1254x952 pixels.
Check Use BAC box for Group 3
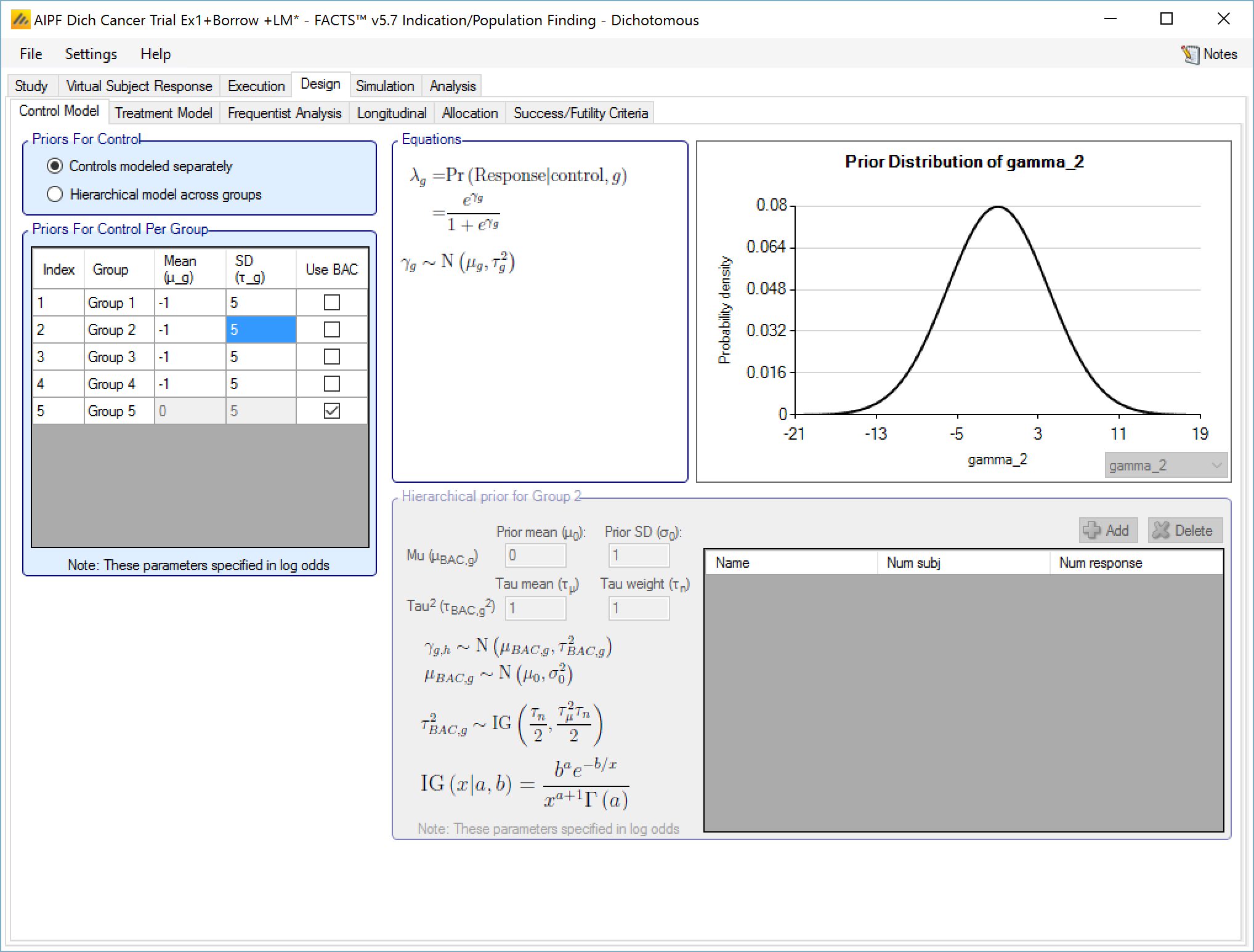tap(331, 357)
